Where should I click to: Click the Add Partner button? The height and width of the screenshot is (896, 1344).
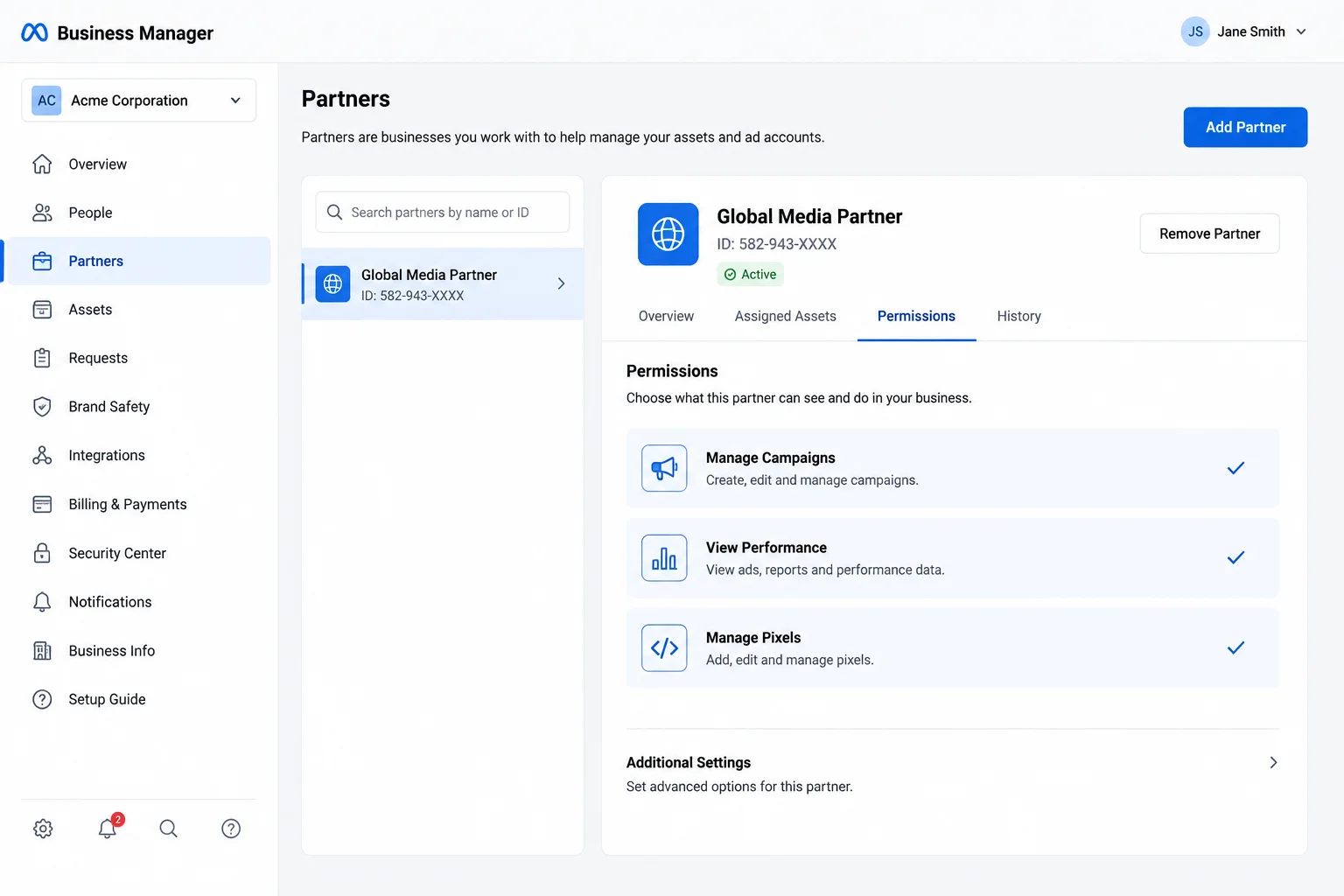[x=1245, y=128]
